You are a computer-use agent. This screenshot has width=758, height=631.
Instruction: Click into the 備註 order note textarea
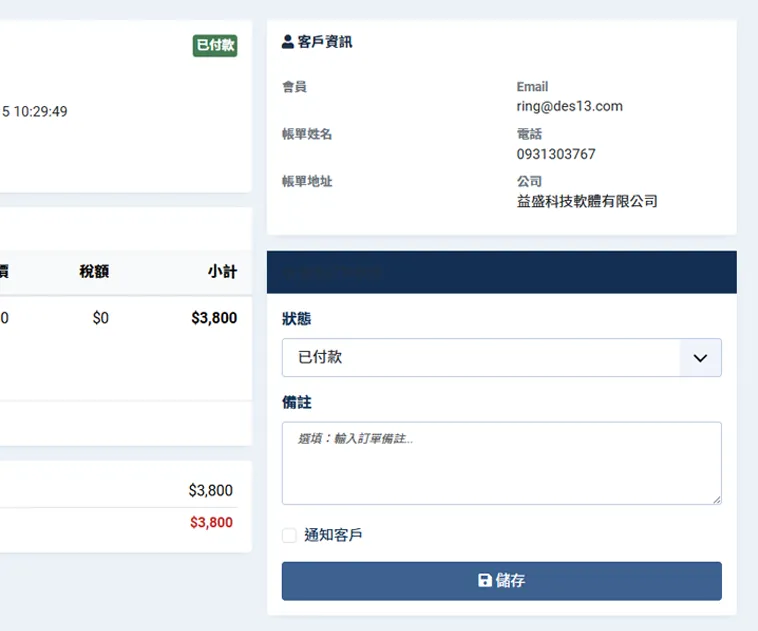tap(501, 463)
